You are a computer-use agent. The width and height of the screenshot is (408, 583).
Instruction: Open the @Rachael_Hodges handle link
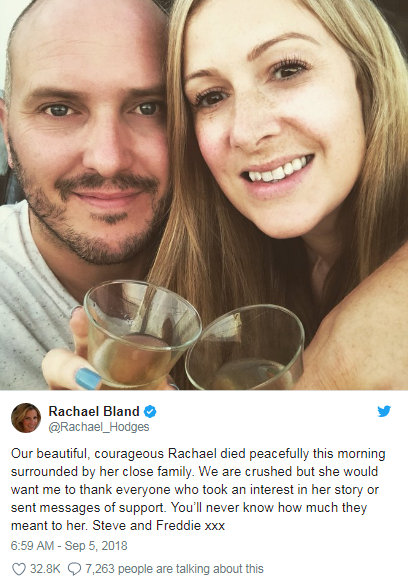click(x=99, y=427)
